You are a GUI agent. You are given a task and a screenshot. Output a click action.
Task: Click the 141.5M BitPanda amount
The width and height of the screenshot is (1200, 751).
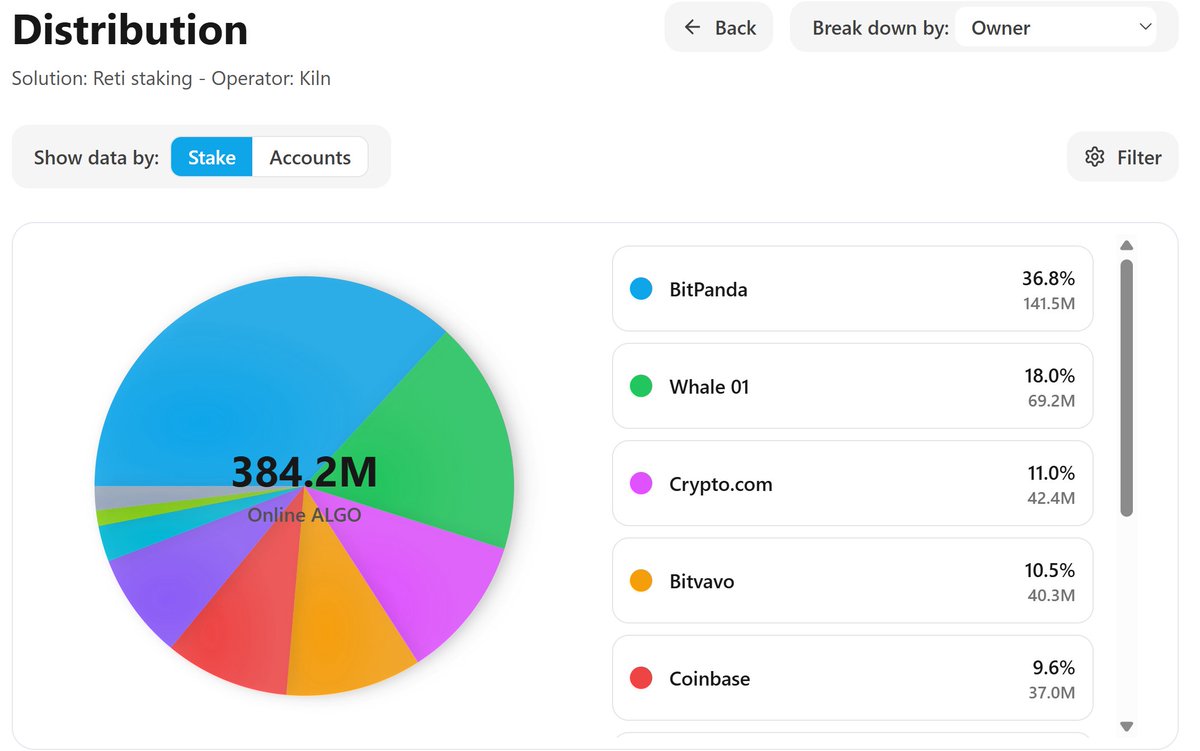pos(1048,302)
